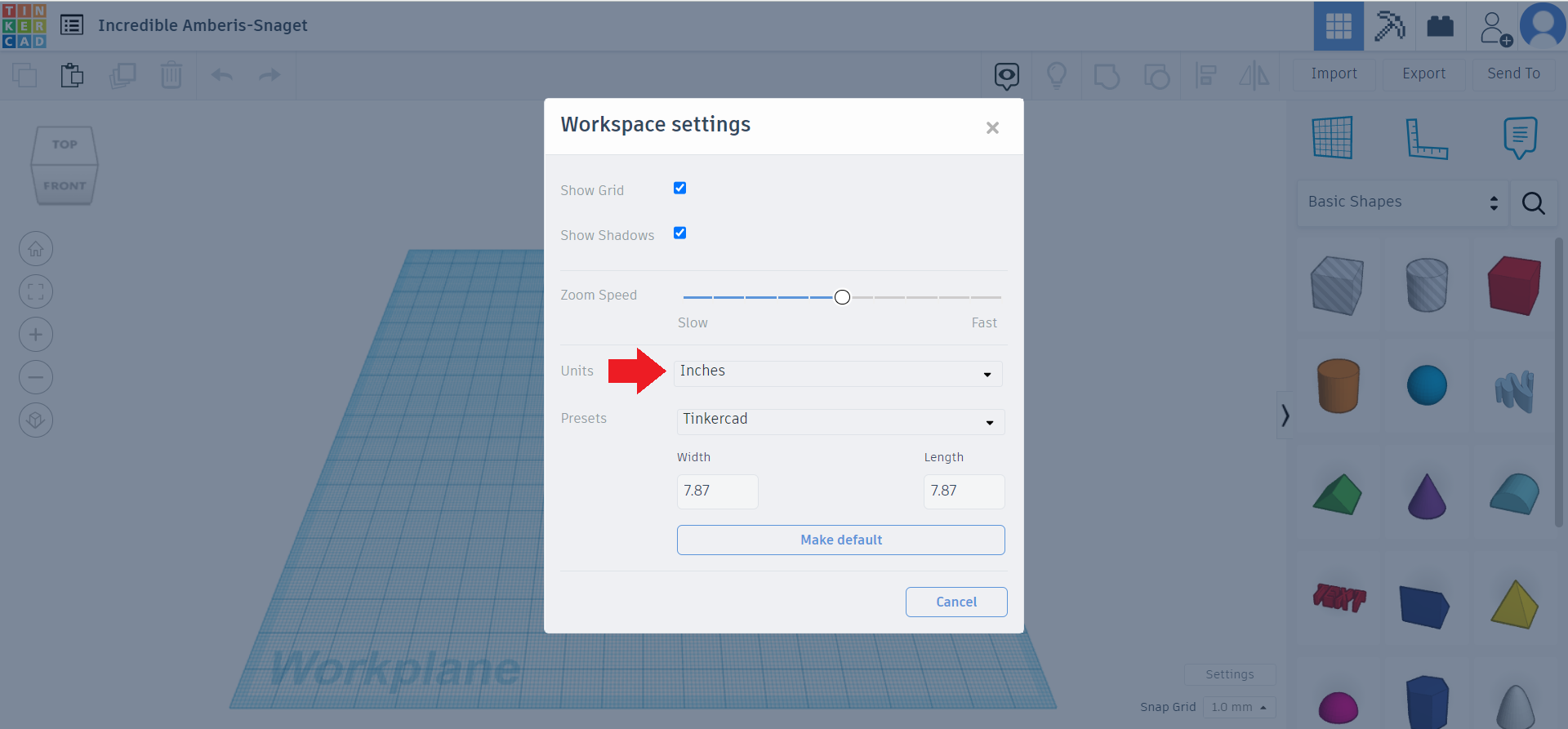Image resolution: width=1568 pixels, height=729 pixels.
Task: Select the teal Round Roof shape
Action: [x=1515, y=493]
